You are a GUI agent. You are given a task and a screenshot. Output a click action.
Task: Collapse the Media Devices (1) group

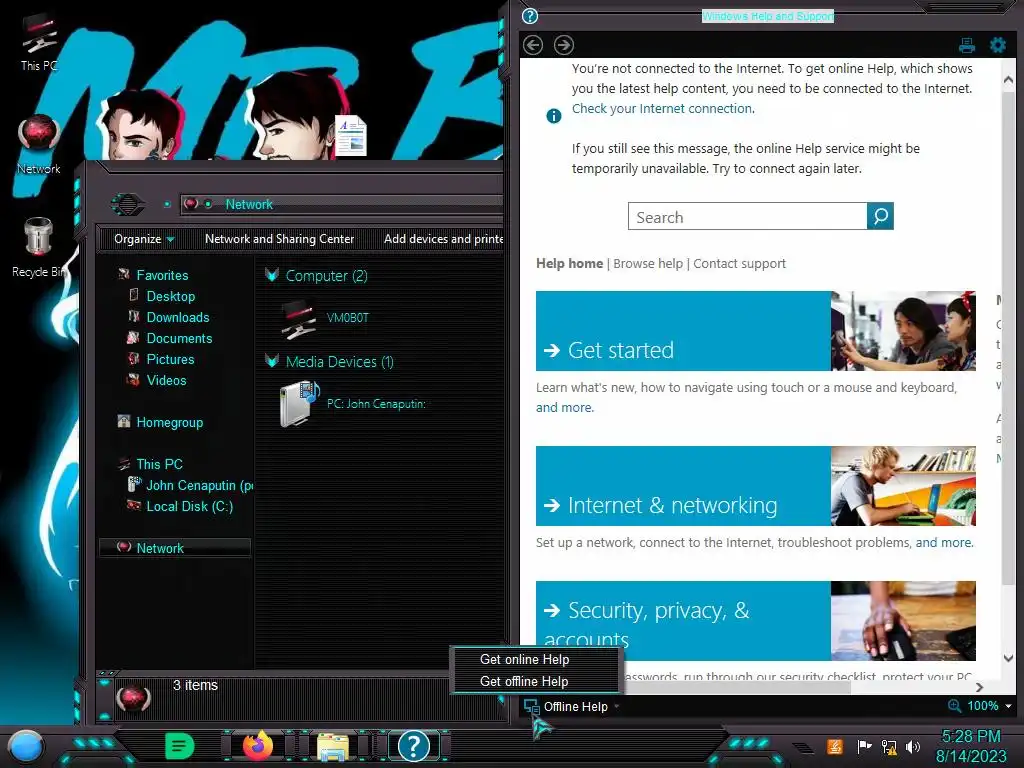(272, 361)
